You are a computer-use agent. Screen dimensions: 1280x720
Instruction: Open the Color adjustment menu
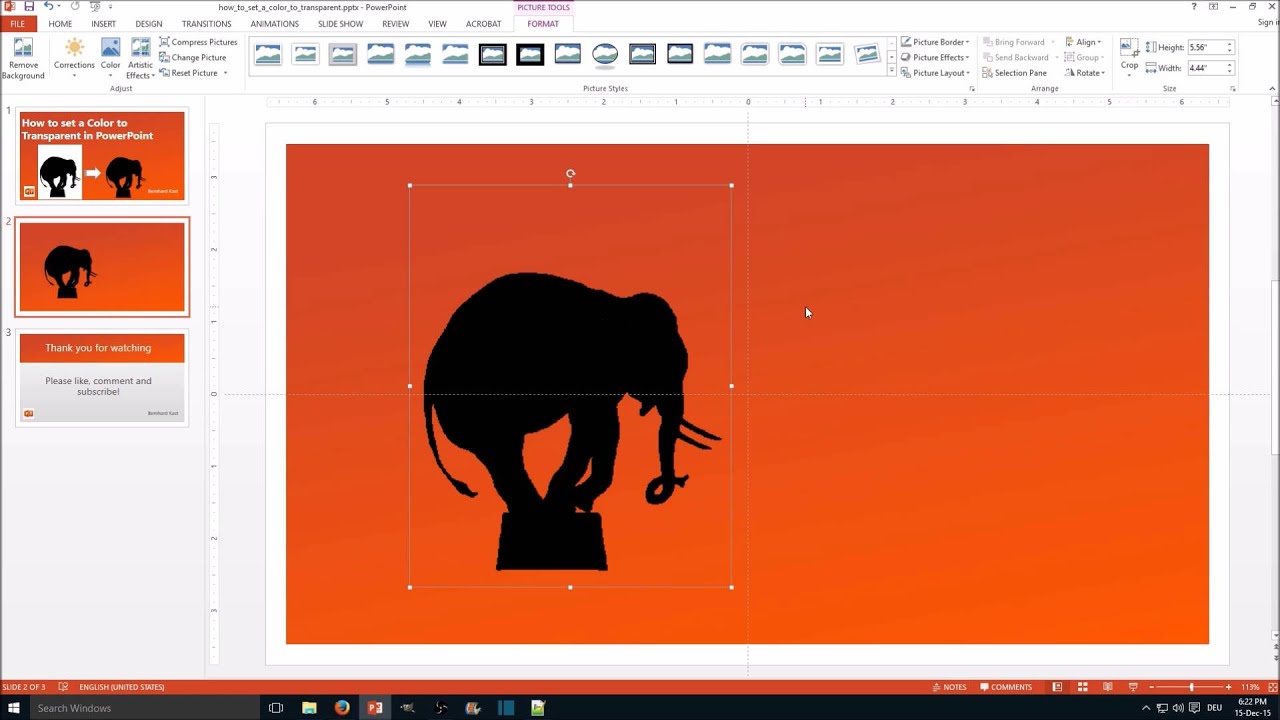pyautogui.click(x=110, y=59)
